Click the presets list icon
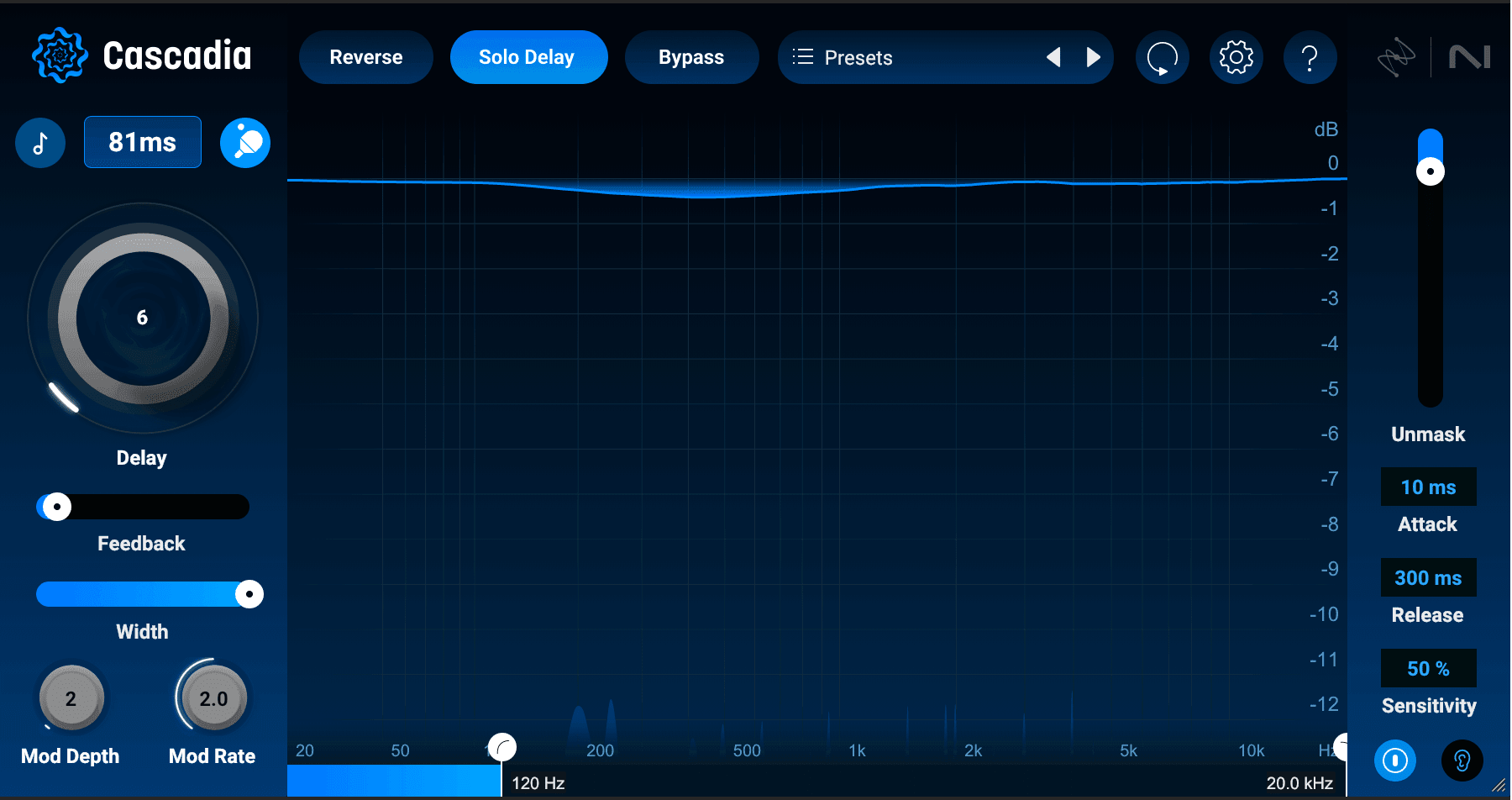Viewport: 1512px width, 800px height. [803, 57]
